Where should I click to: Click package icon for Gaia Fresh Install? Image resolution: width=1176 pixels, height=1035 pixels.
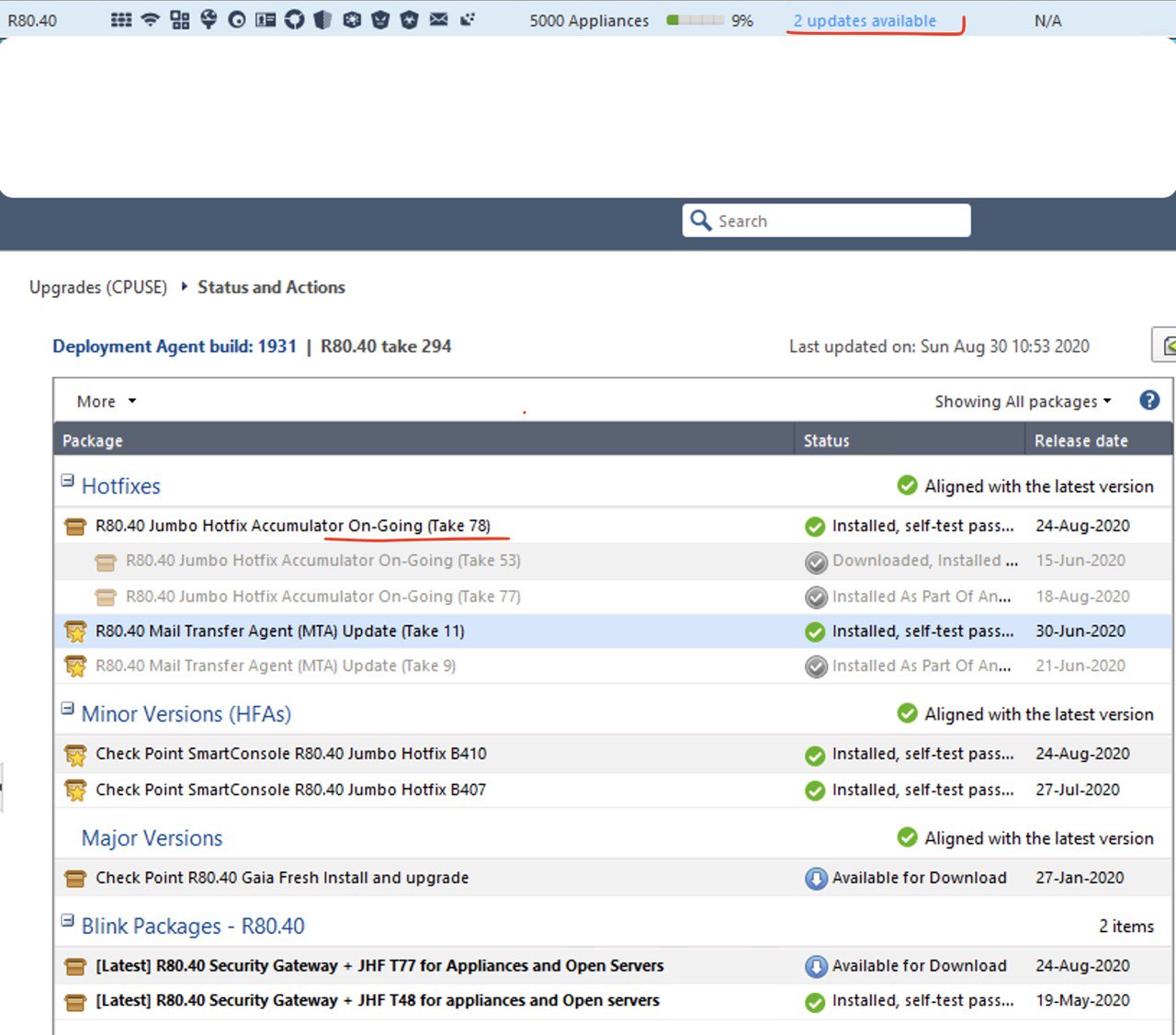(x=75, y=879)
